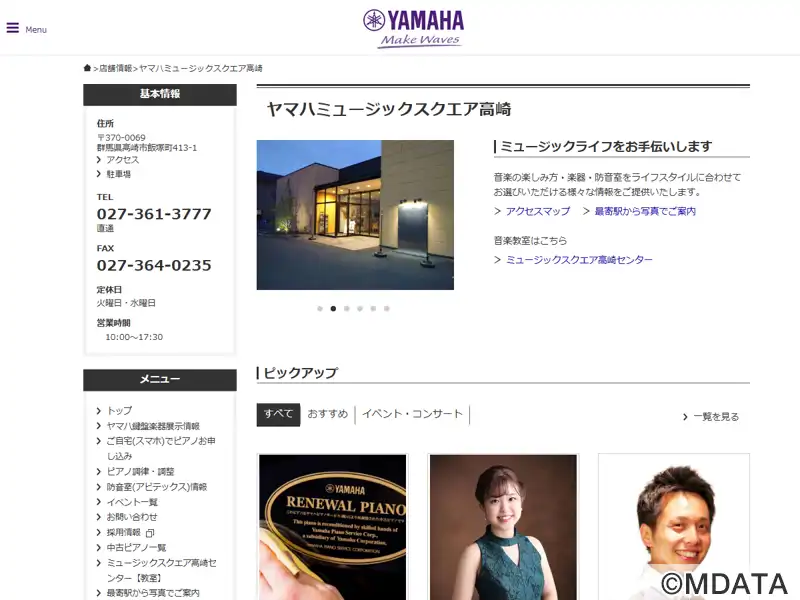
Task: Open 採用情報 menu item
Action: 123,532
